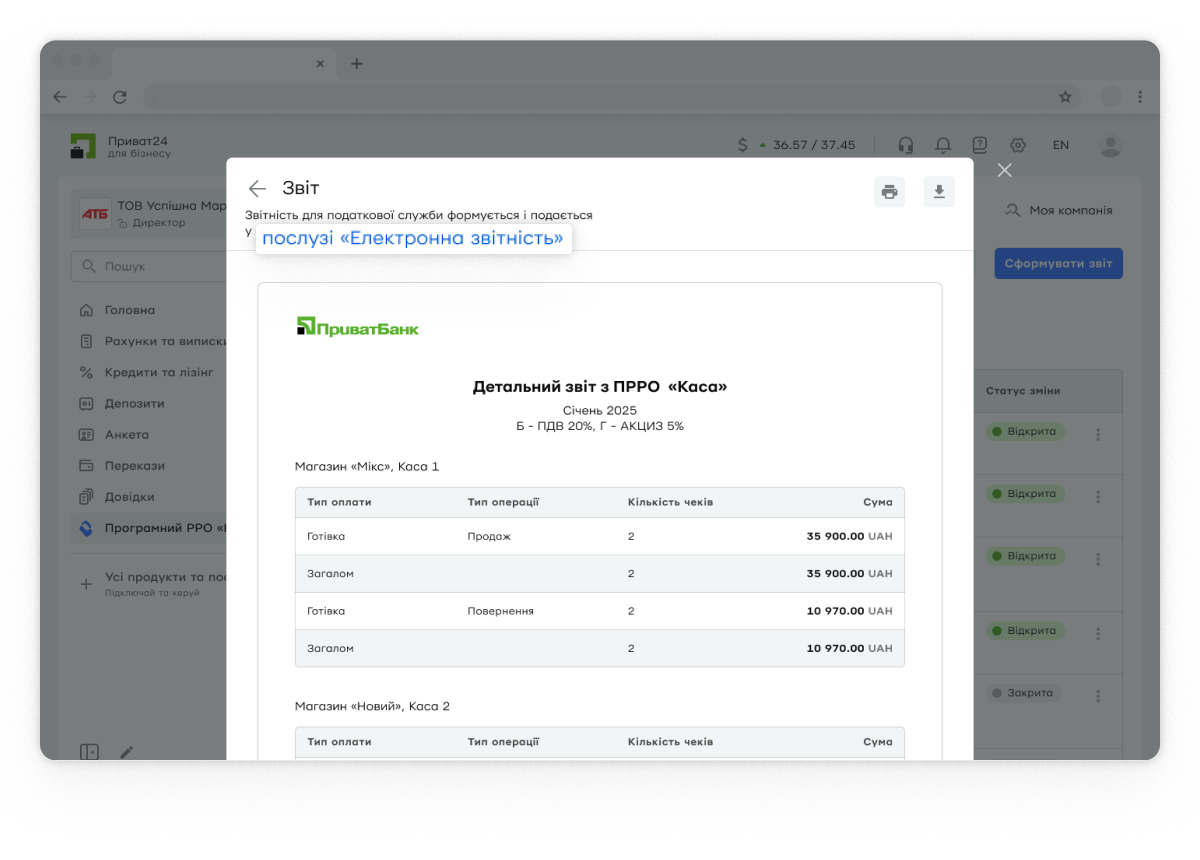The height and width of the screenshot is (860, 1200).
Task: Go back using the arrow beside Звіт
Action: [x=257, y=189]
